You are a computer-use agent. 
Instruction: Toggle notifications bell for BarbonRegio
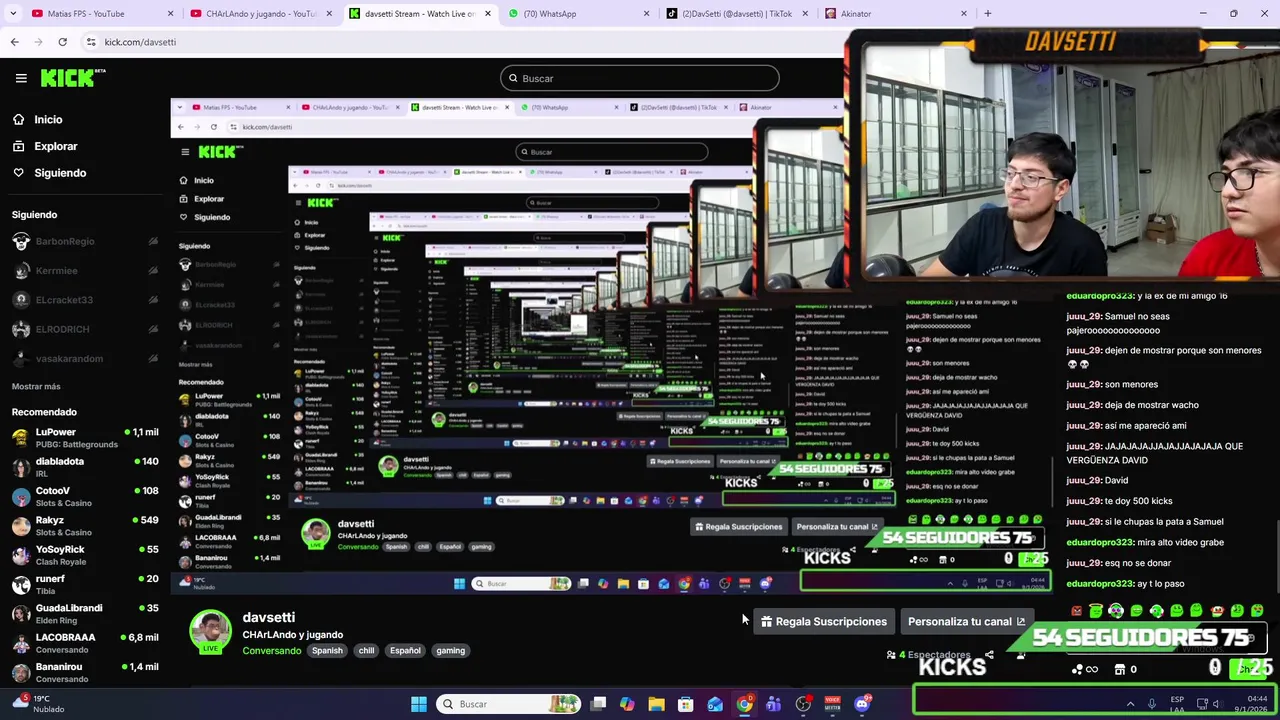(x=153, y=242)
